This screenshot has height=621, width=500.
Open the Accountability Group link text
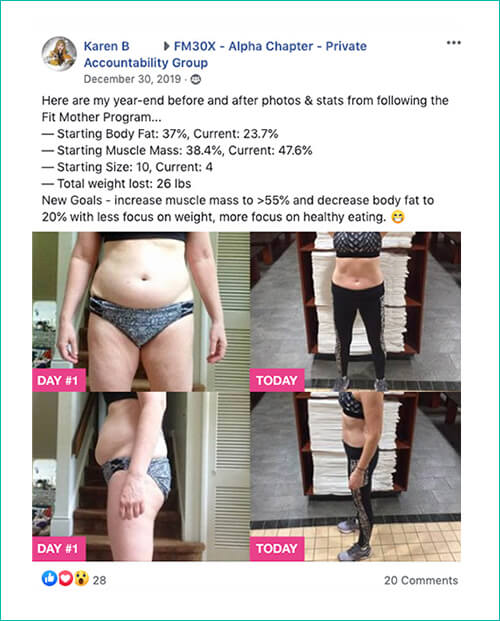146,63
